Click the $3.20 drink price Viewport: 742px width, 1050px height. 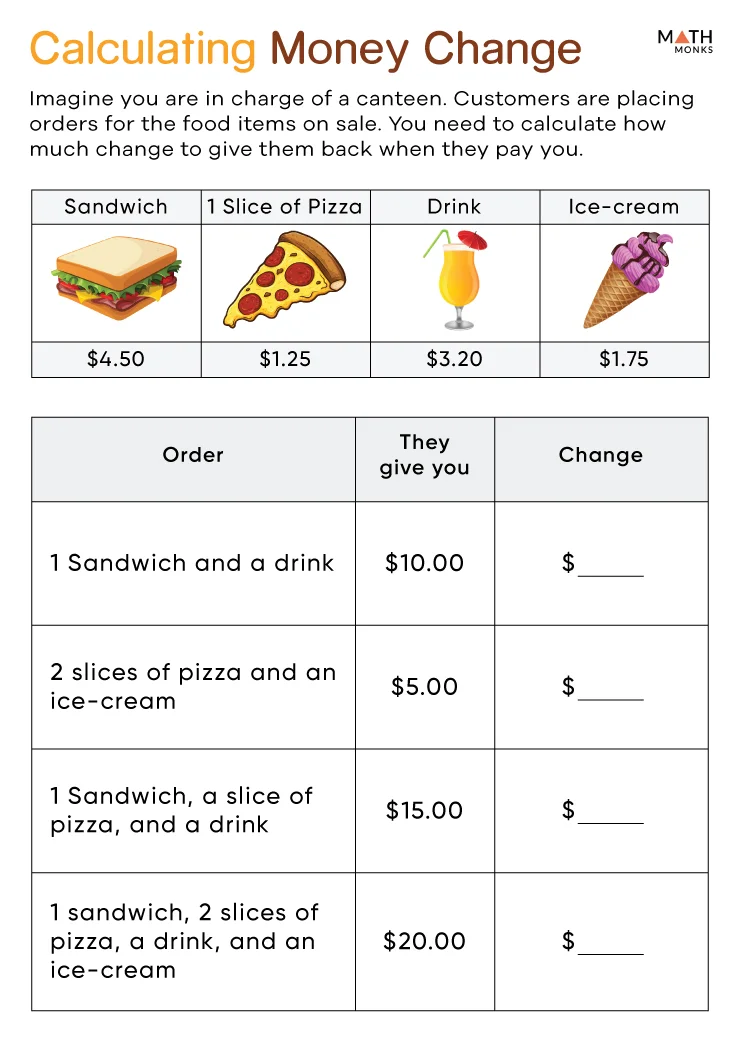click(455, 360)
